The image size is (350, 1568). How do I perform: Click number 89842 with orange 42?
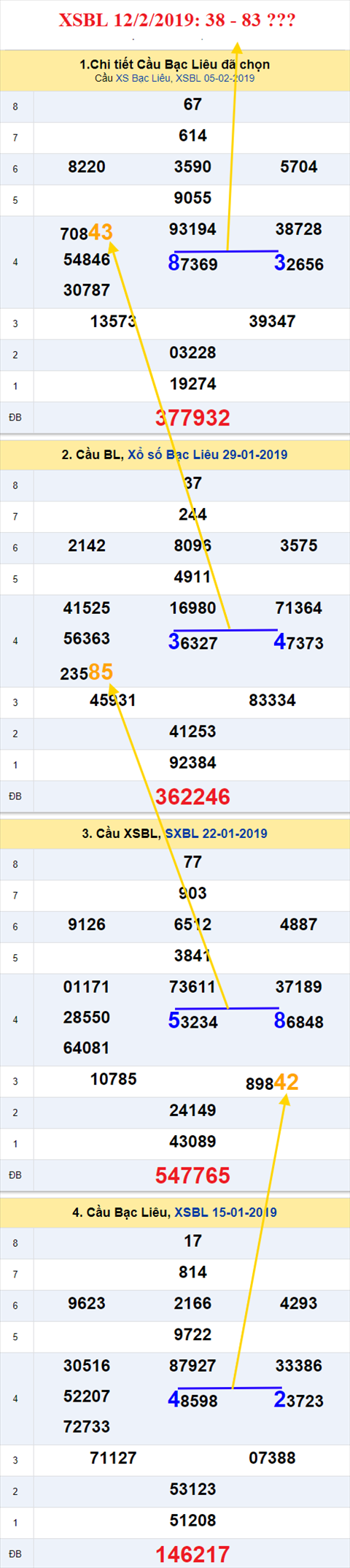pyautogui.click(x=272, y=1083)
